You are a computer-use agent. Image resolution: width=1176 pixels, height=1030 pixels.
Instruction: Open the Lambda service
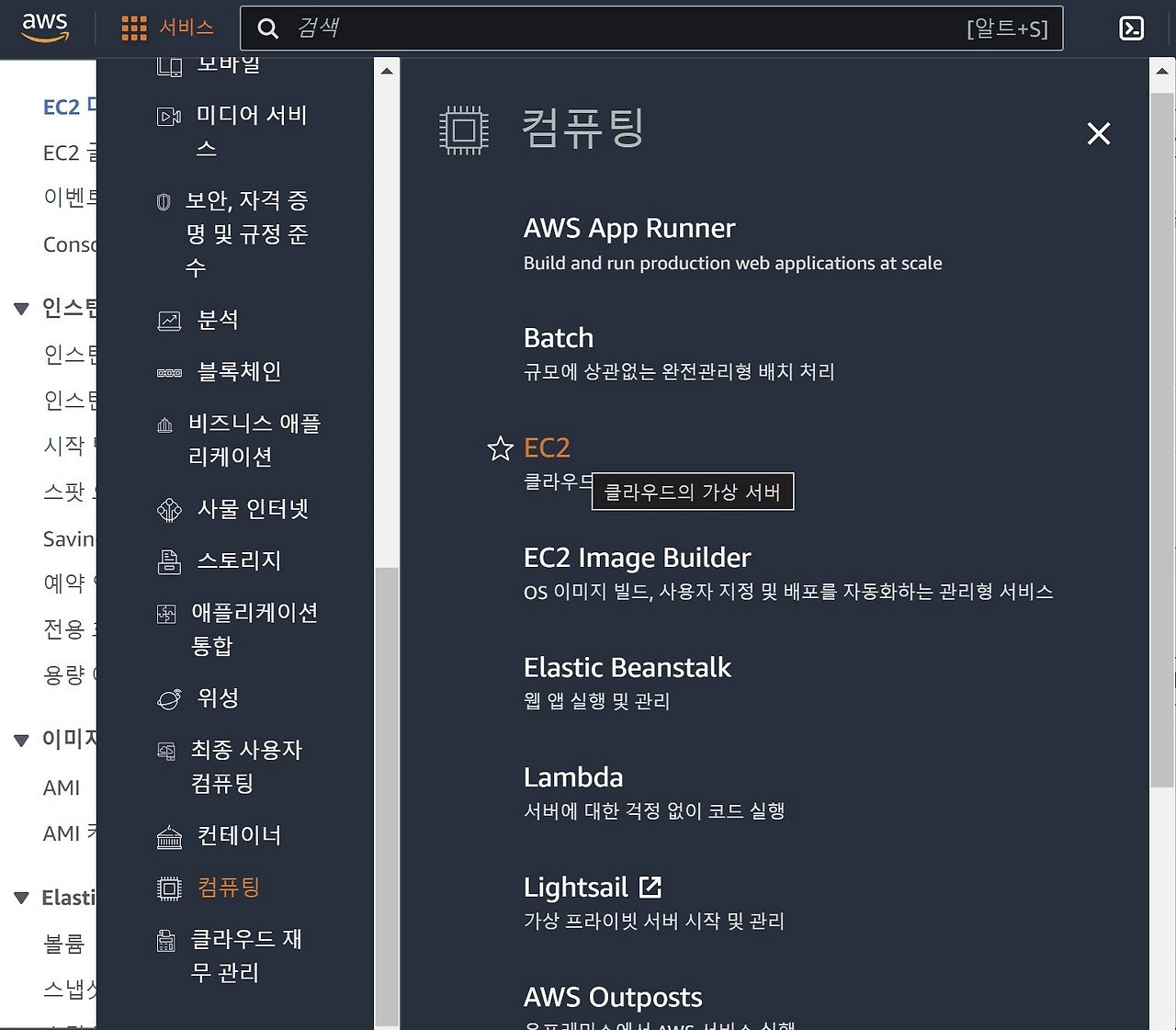tap(573, 777)
